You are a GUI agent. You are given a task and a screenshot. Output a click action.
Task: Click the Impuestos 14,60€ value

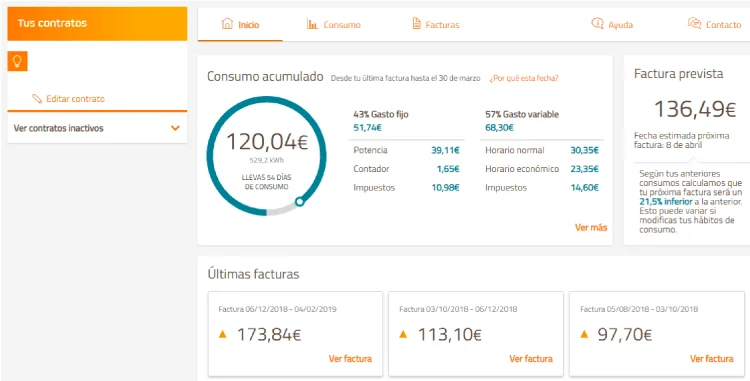point(585,188)
